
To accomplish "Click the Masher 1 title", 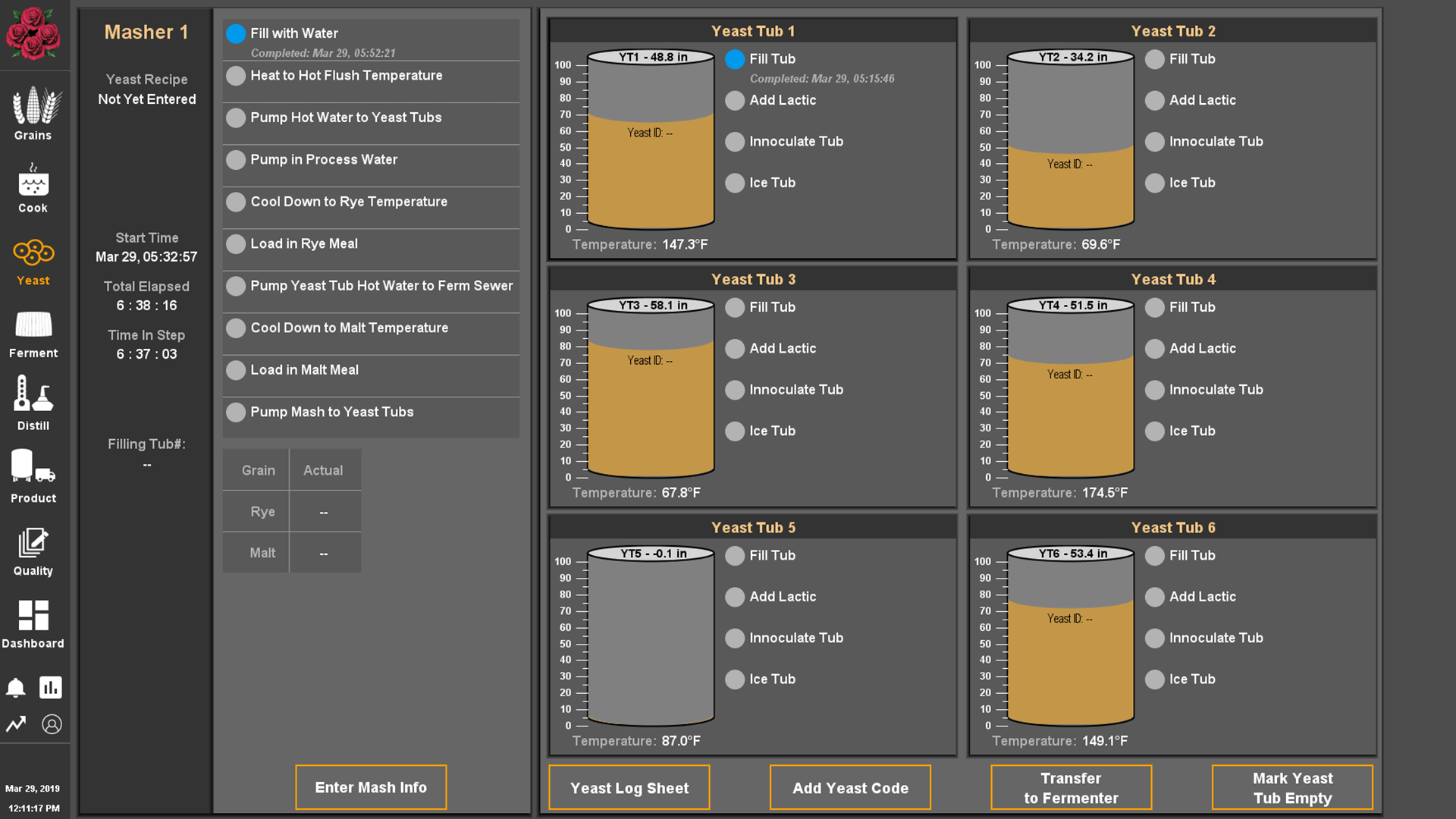I will pos(146,32).
